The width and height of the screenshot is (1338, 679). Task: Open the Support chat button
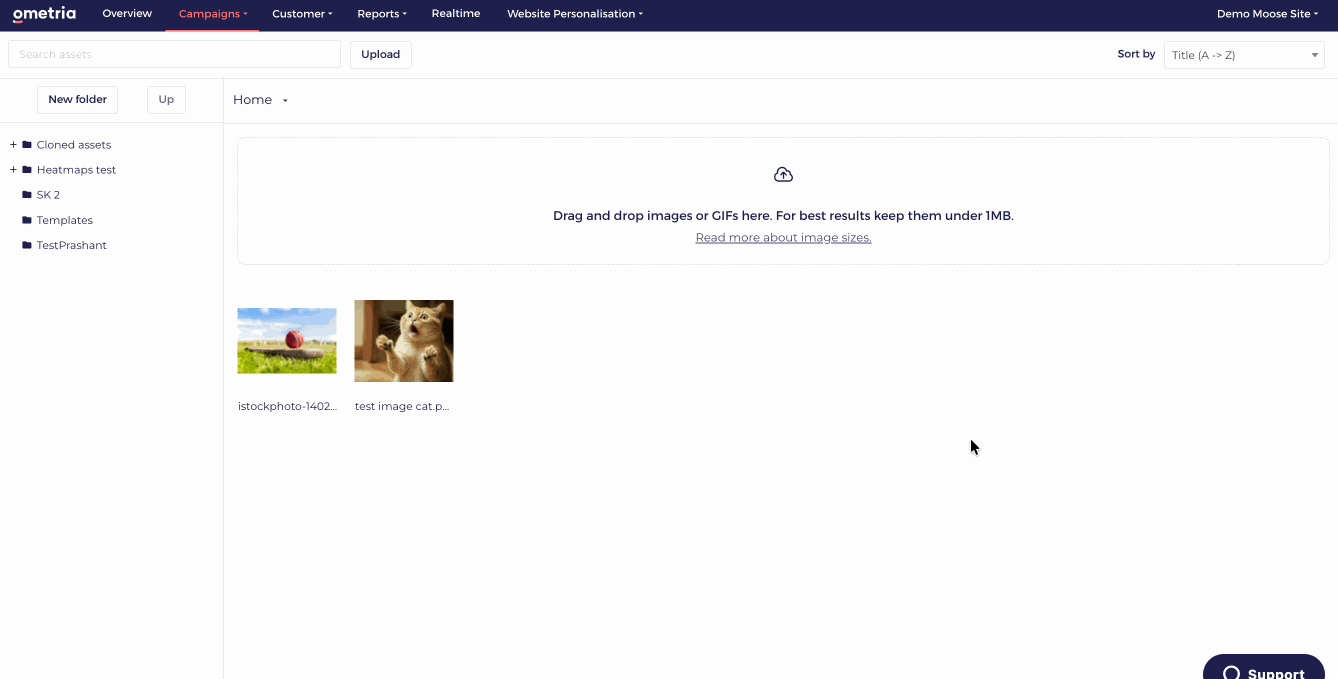(1264, 667)
